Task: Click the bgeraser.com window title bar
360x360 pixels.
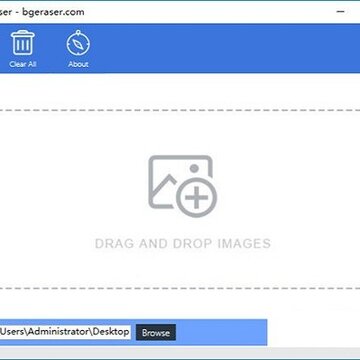Action: click(167, 12)
